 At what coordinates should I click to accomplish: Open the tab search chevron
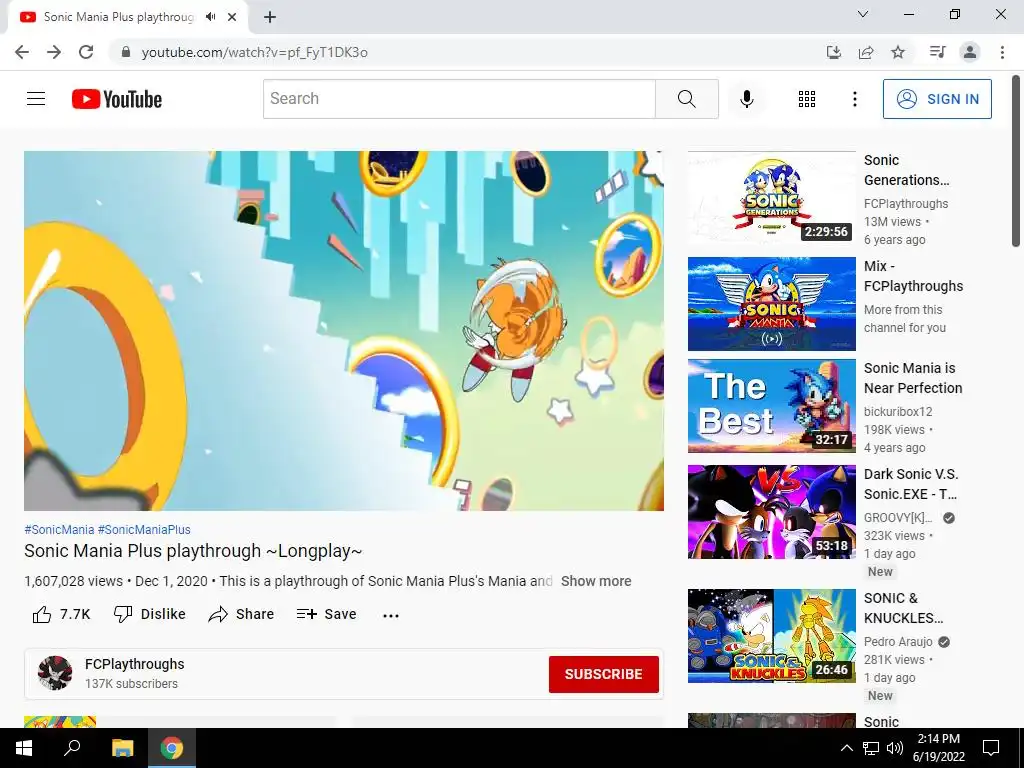863,14
